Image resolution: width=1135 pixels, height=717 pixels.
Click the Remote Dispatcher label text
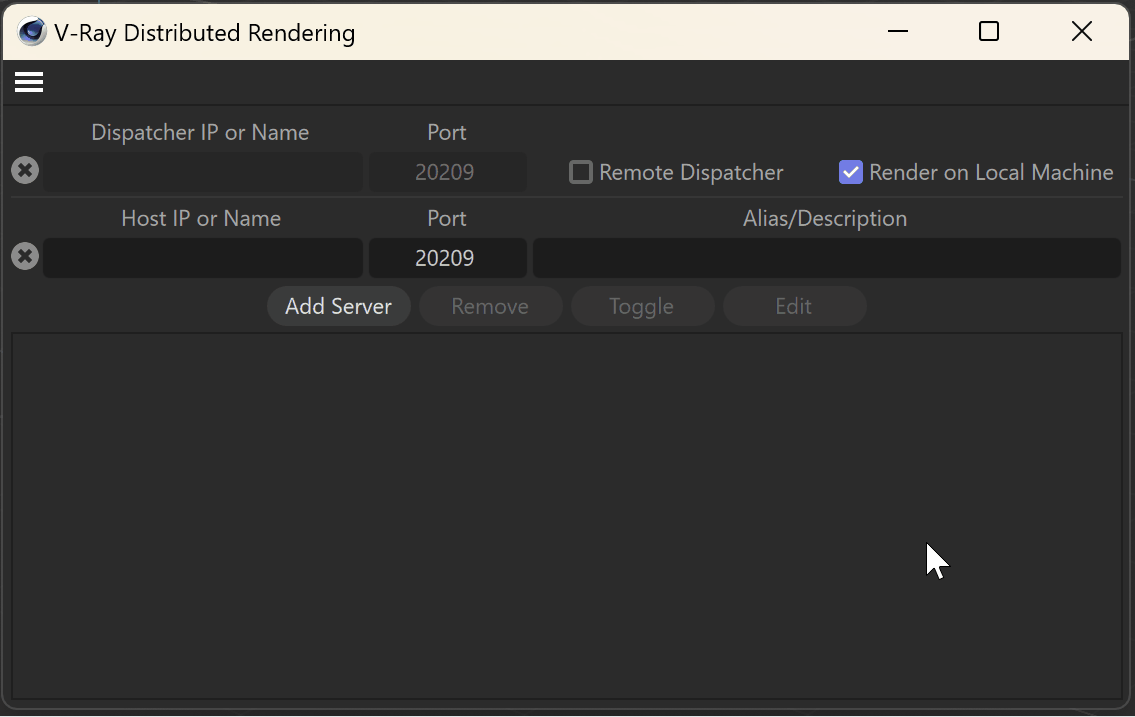tap(691, 172)
